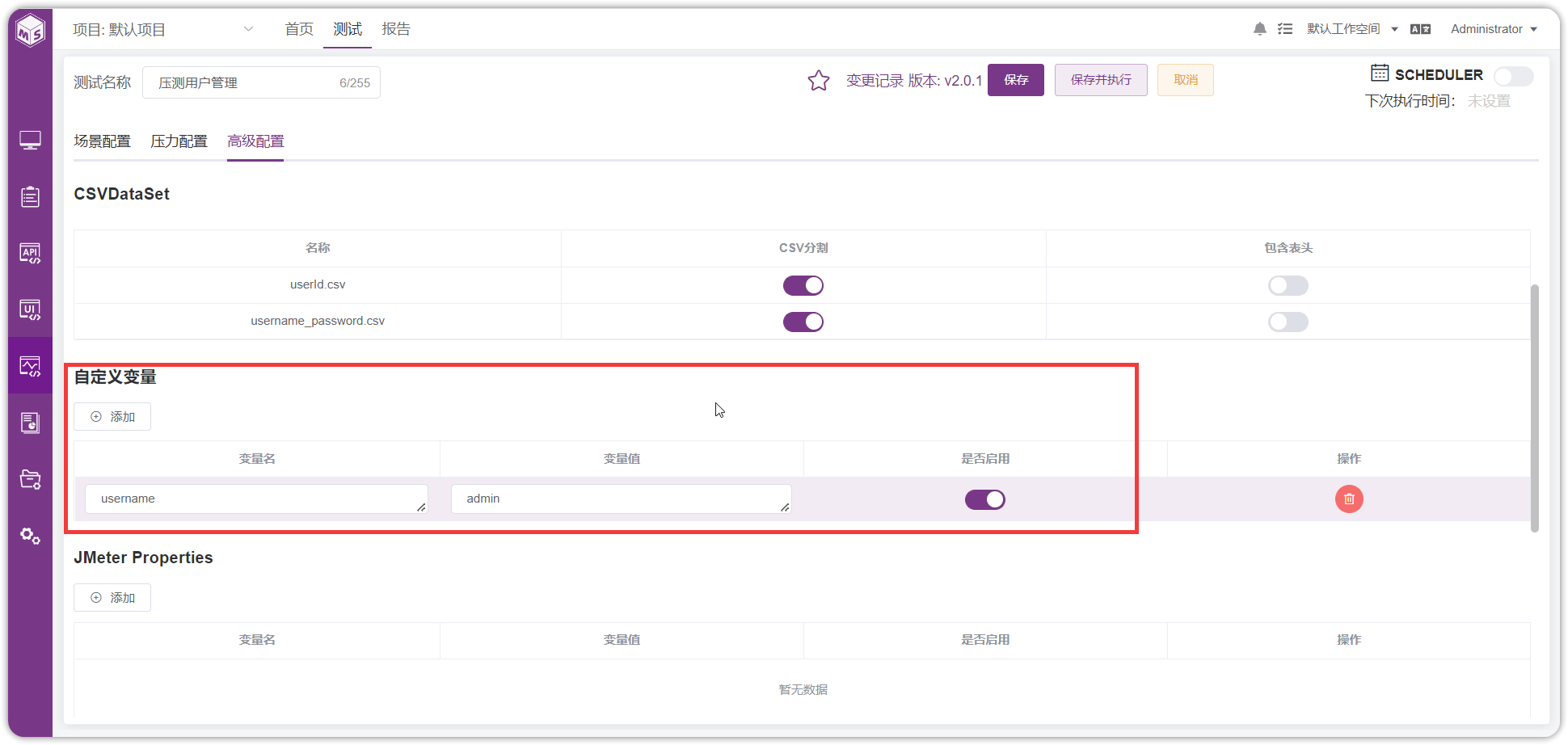Switch language with the translate icon
The image size is (1568, 745).
tap(1420, 29)
